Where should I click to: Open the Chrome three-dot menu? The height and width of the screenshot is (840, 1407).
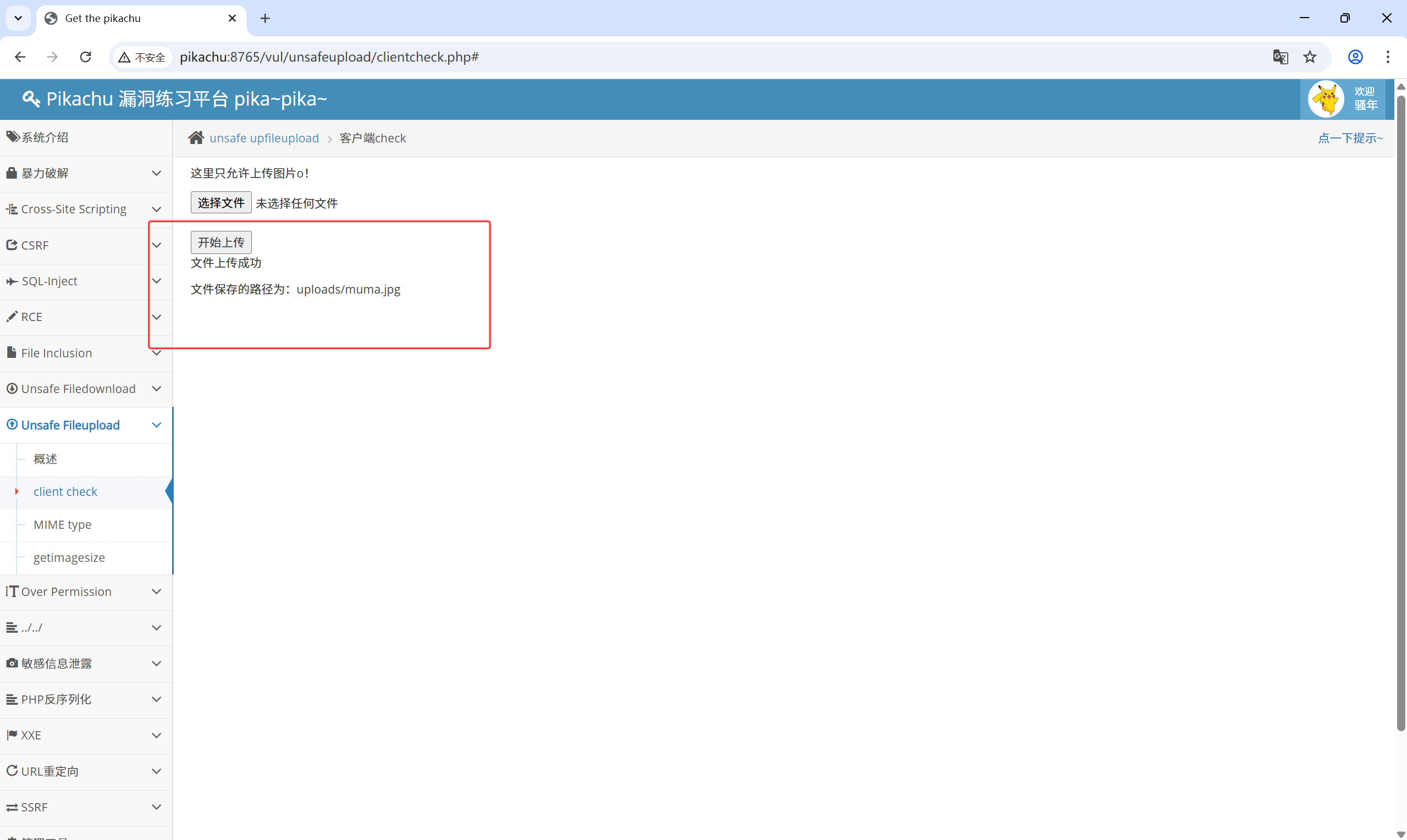pyautogui.click(x=1387, y=57)
